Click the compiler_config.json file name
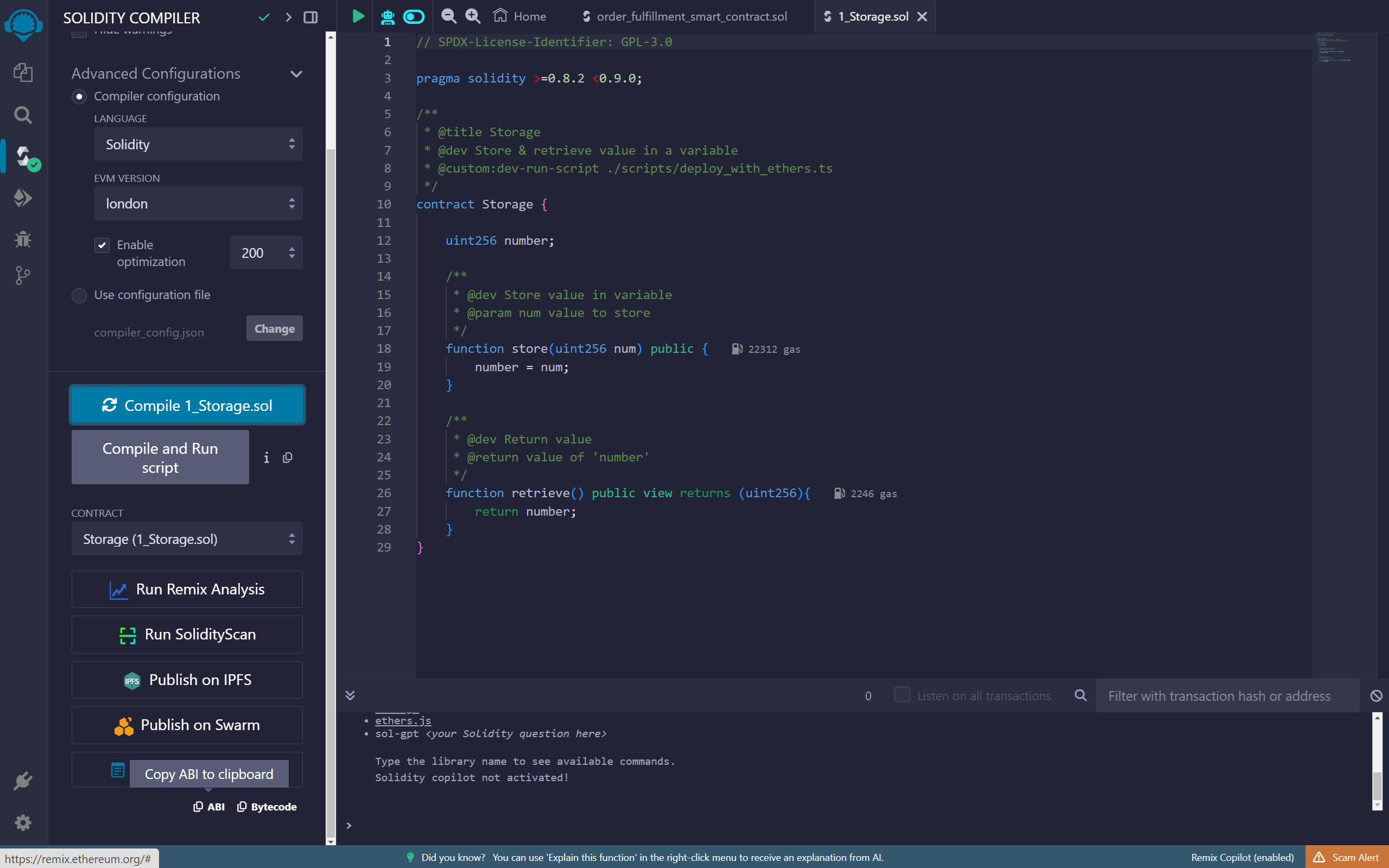This screenshot has width=1389, height=868. point(149,332)
